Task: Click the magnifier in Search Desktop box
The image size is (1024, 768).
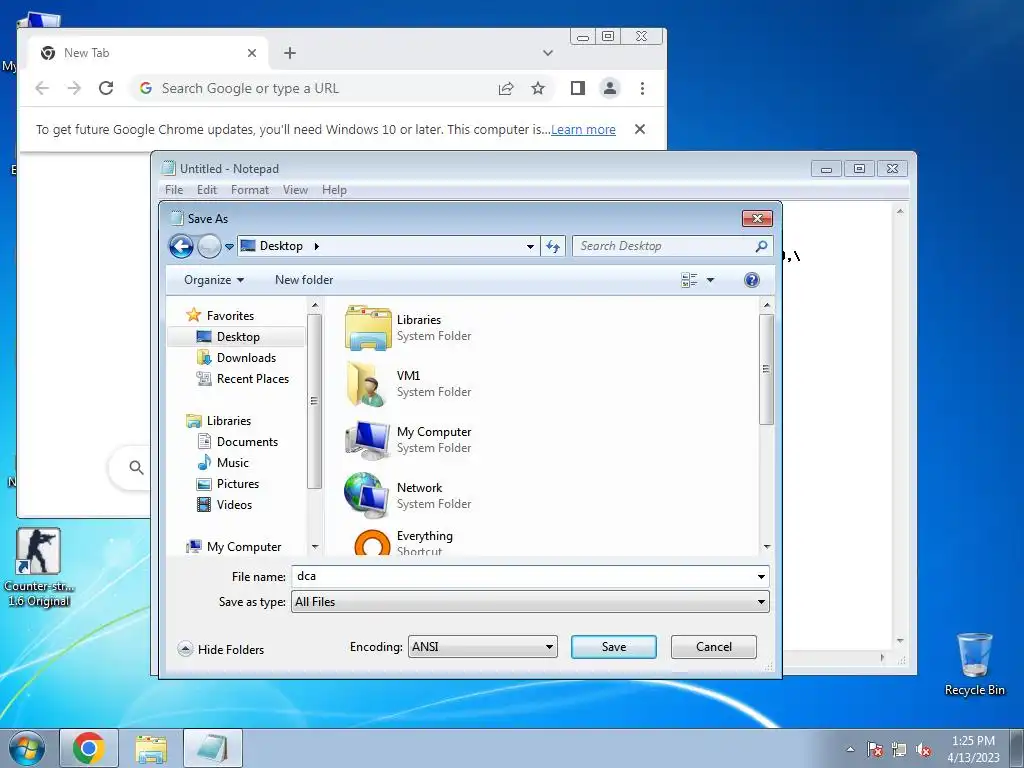Action: 761,246
